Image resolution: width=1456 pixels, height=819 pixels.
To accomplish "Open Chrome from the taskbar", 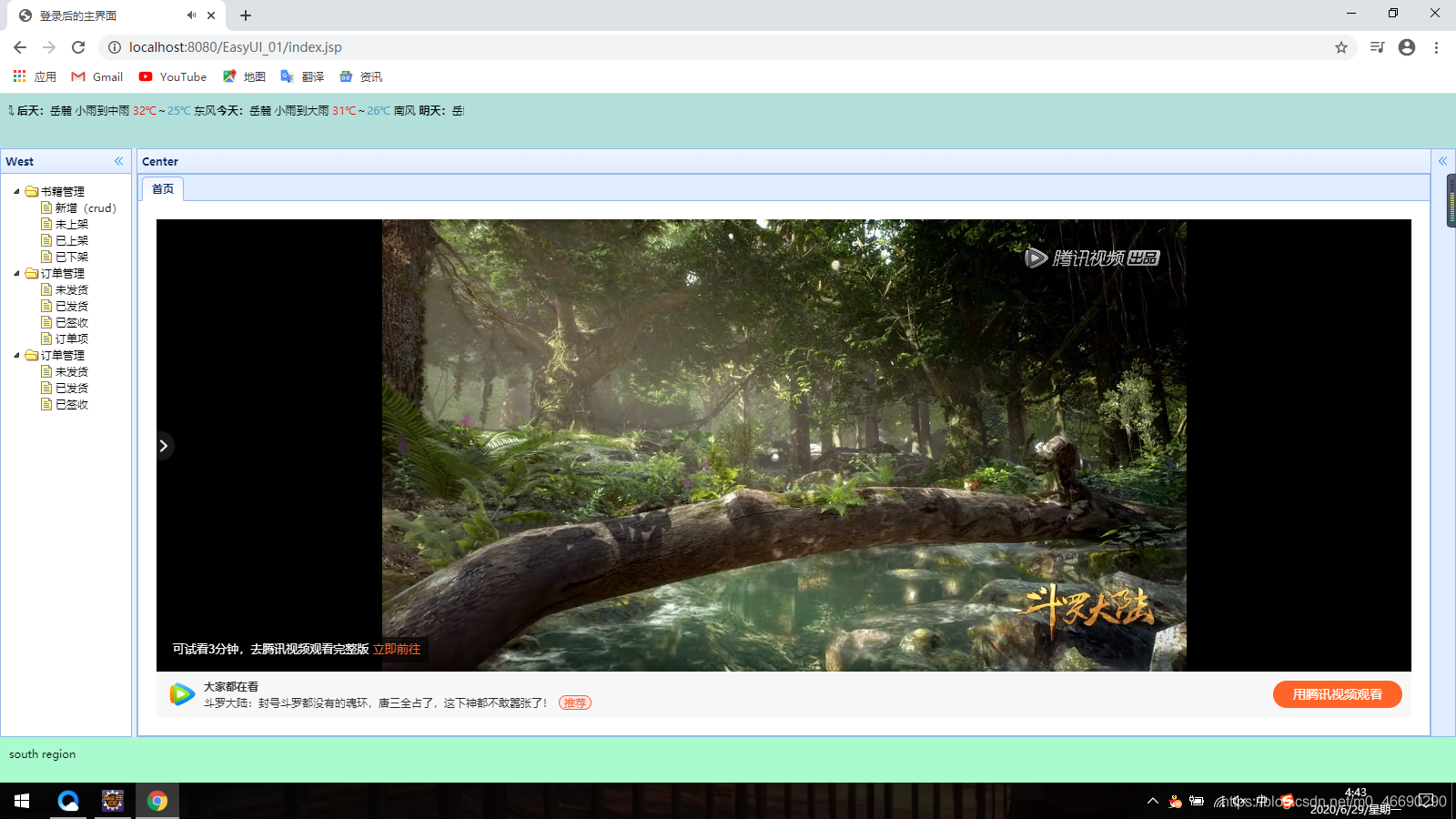I will coord(157,801).
